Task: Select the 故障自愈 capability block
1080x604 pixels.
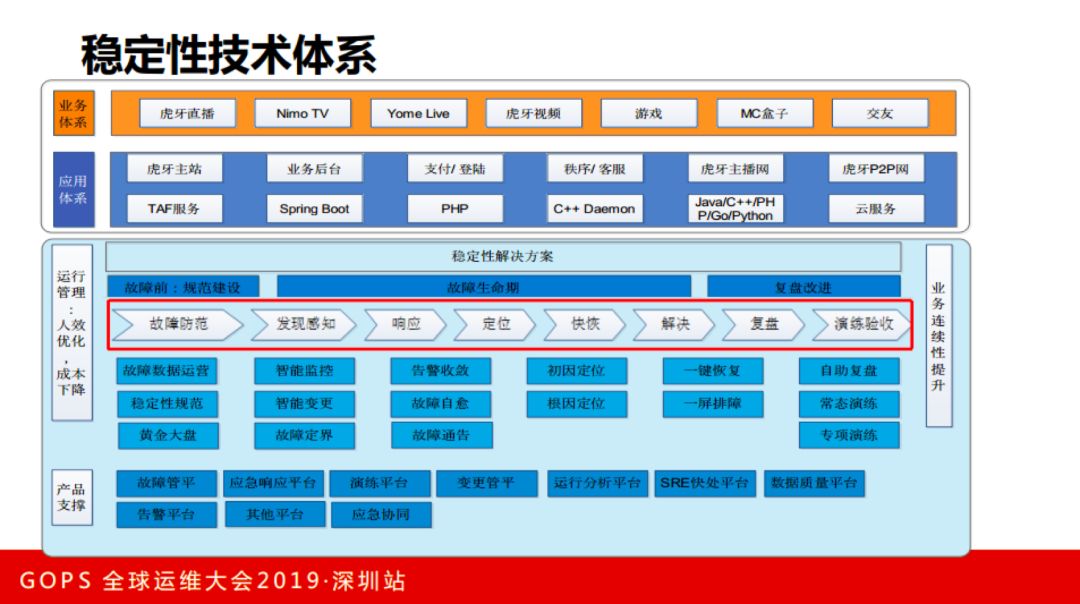Action: pos(440,403)
